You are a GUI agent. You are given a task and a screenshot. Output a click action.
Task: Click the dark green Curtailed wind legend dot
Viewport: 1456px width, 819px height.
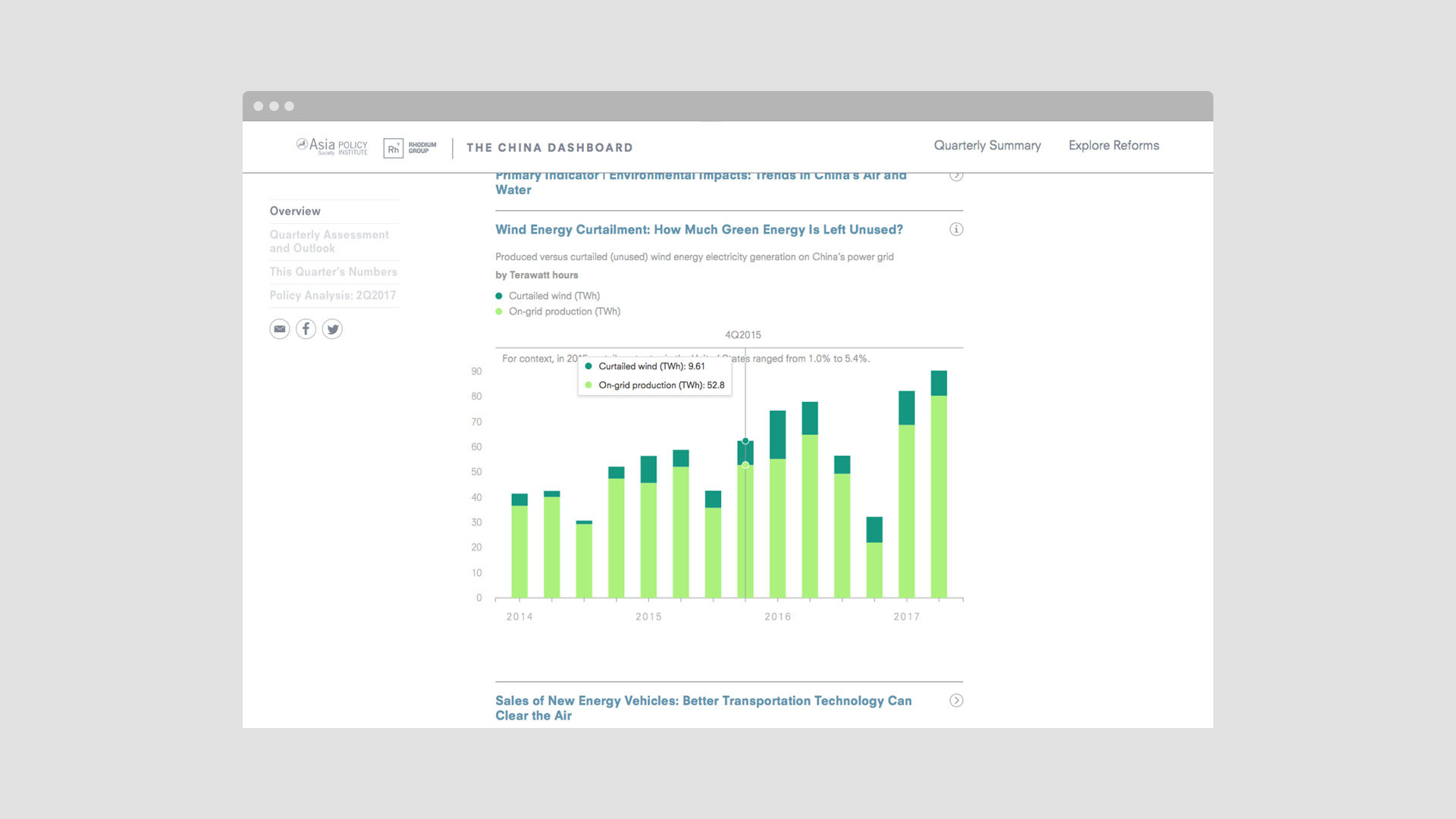click(x=499, y=296)
